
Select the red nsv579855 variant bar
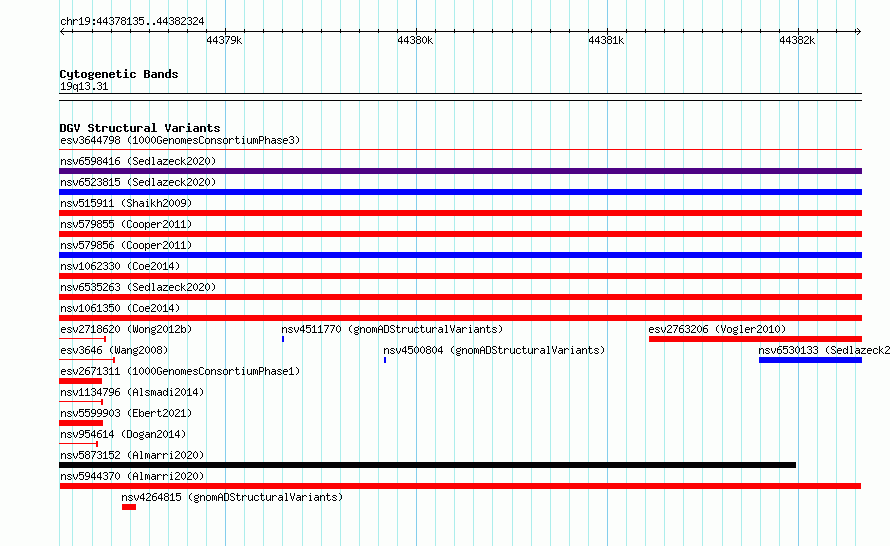tap(460, 234)
